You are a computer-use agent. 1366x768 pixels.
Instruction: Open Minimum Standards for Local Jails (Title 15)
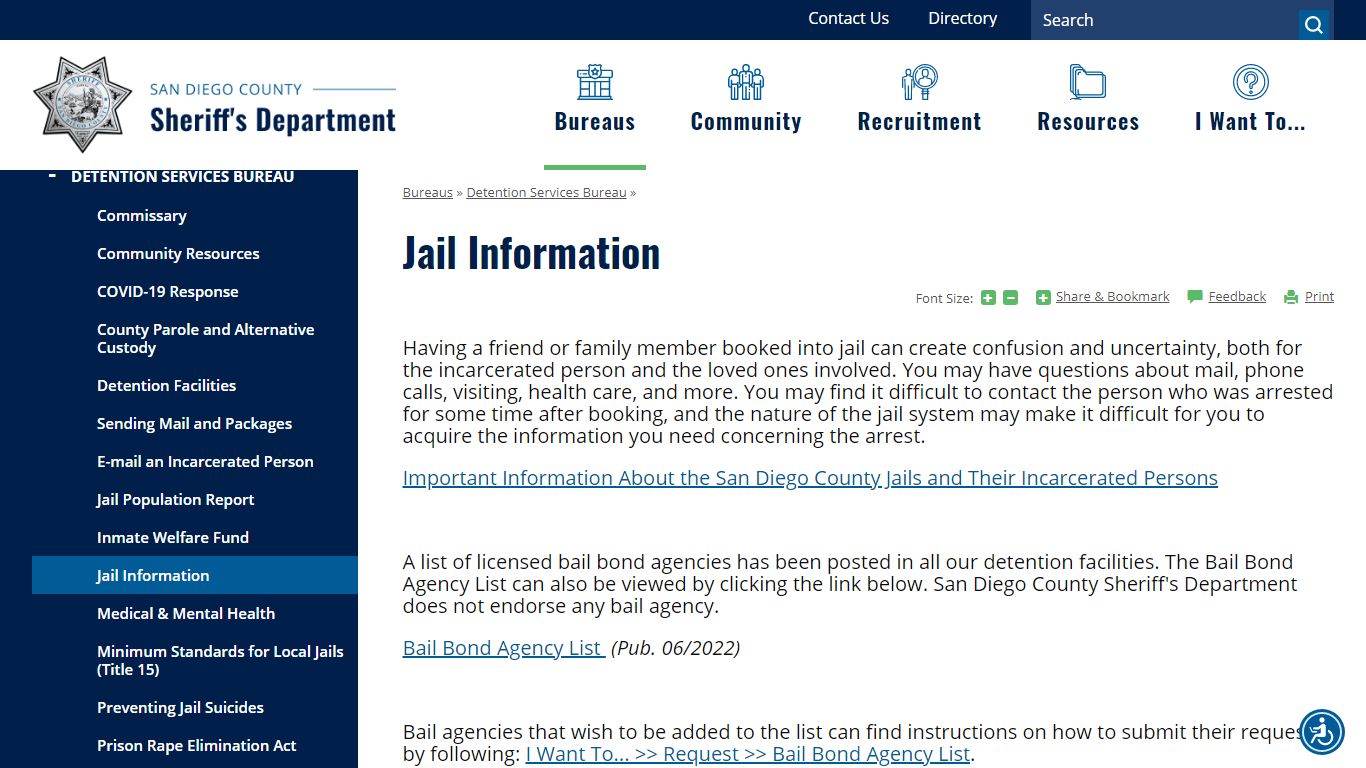(x=220, y=660)
